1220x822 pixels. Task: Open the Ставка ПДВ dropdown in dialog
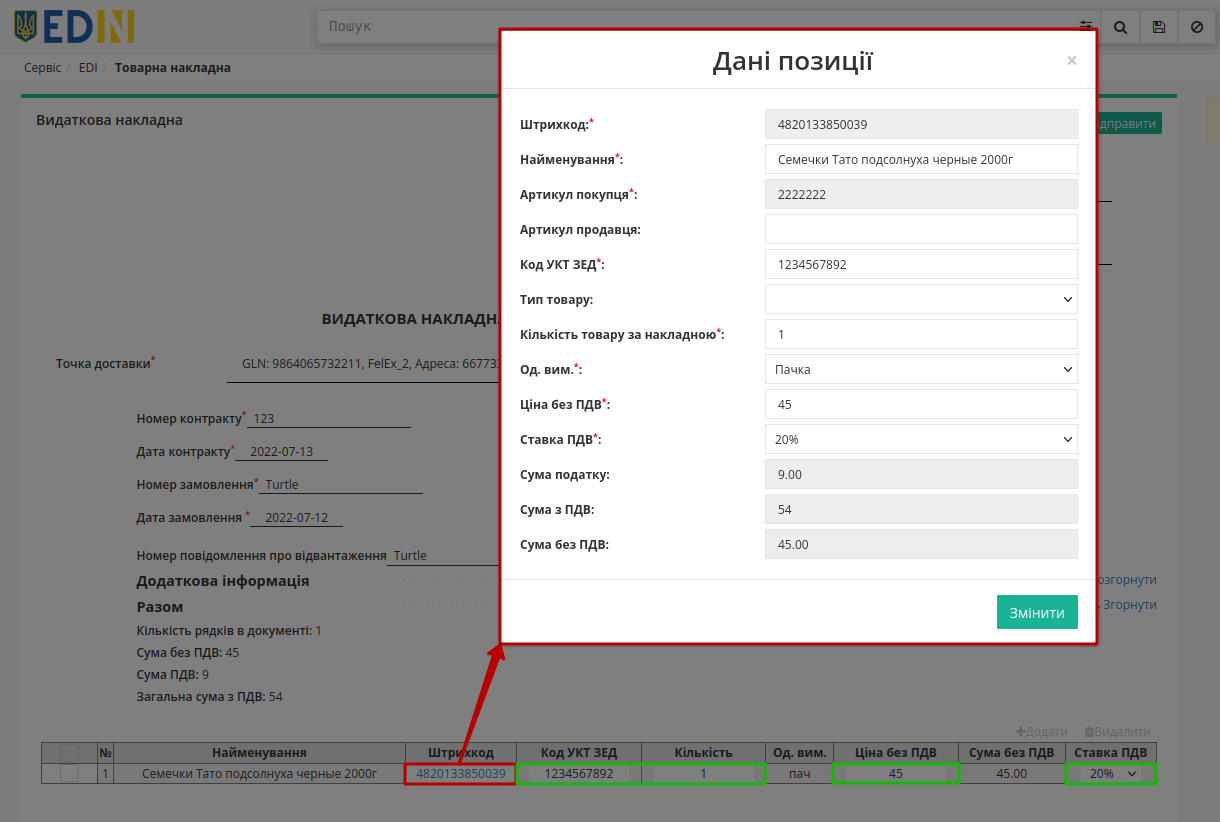click(x=921, y=439)
